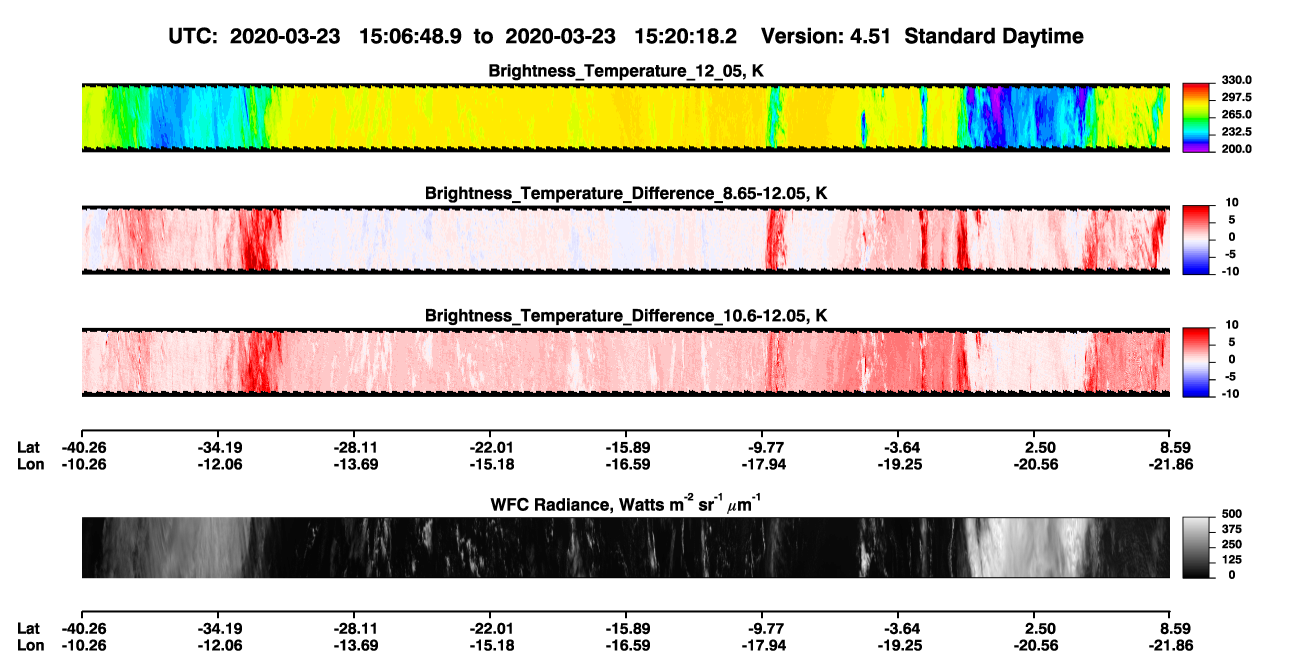Click longitude -17.94 below the WFC Radiance panel

[x=762, y=645]
